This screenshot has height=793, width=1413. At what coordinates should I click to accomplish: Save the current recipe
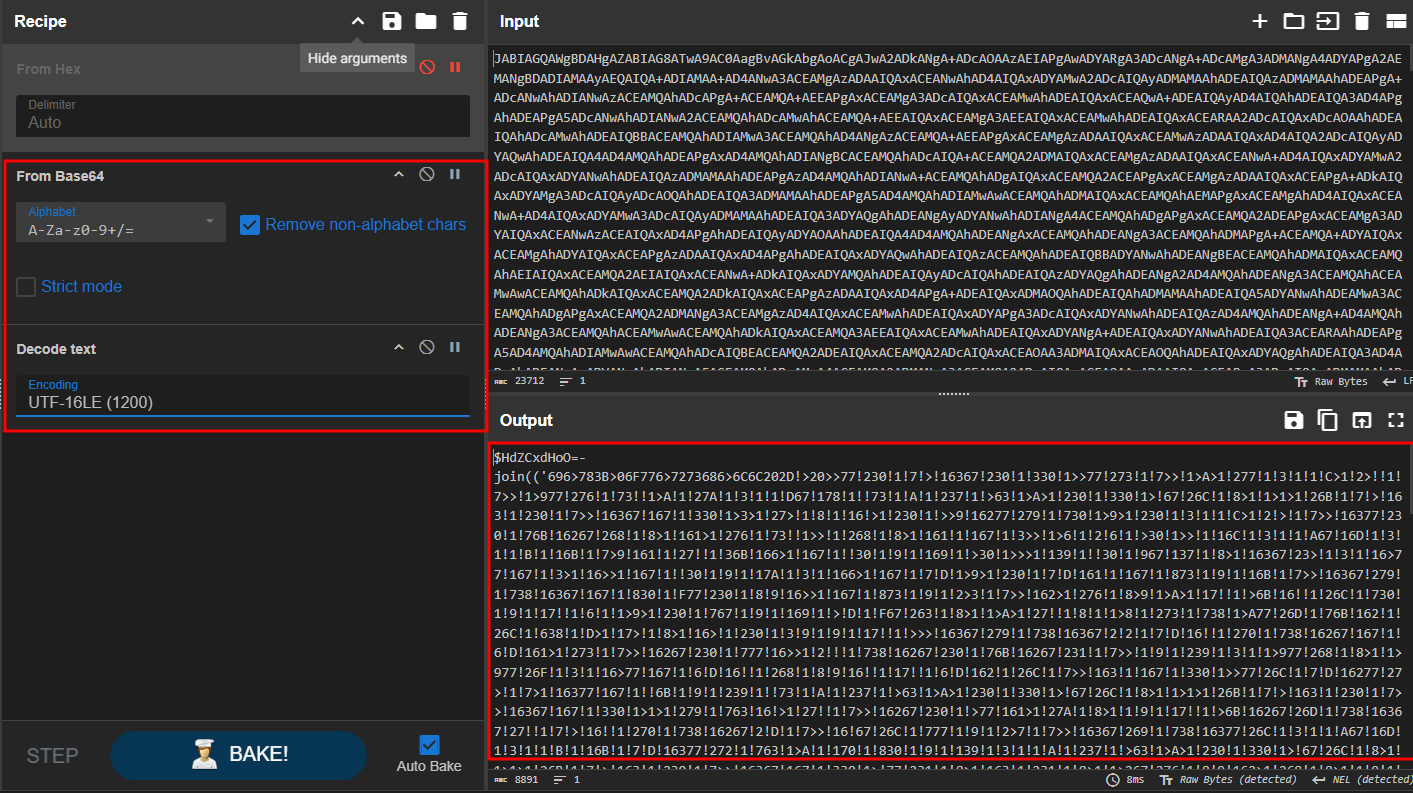click(x=392, y=21)
